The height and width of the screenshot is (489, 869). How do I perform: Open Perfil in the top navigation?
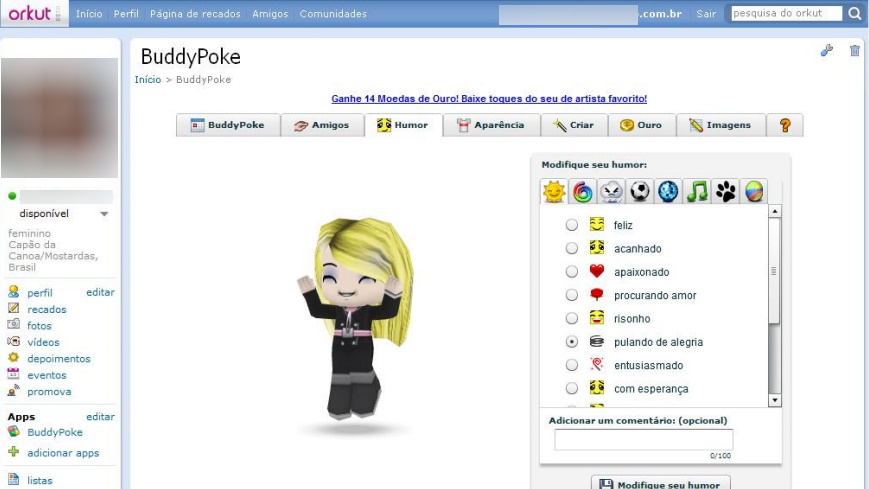coord(126,14)
